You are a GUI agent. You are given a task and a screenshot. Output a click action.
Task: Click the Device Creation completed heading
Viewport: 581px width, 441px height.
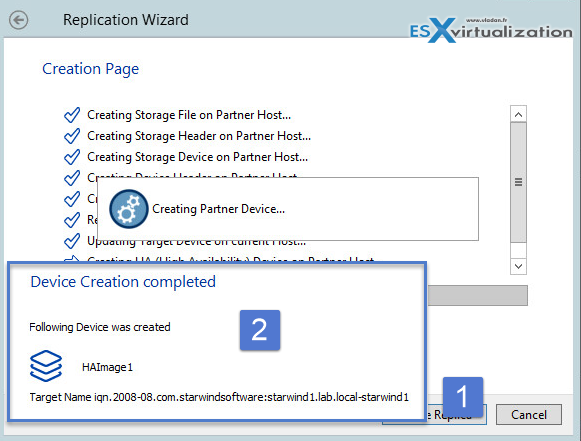pos(123,282)
